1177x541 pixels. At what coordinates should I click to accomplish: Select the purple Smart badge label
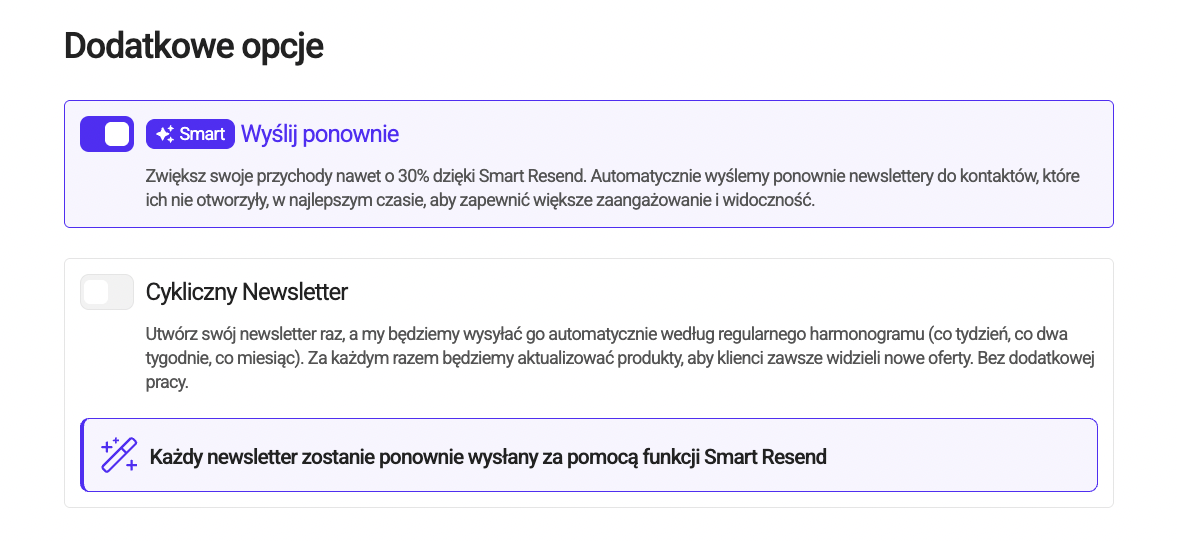(x=191, y=134)
